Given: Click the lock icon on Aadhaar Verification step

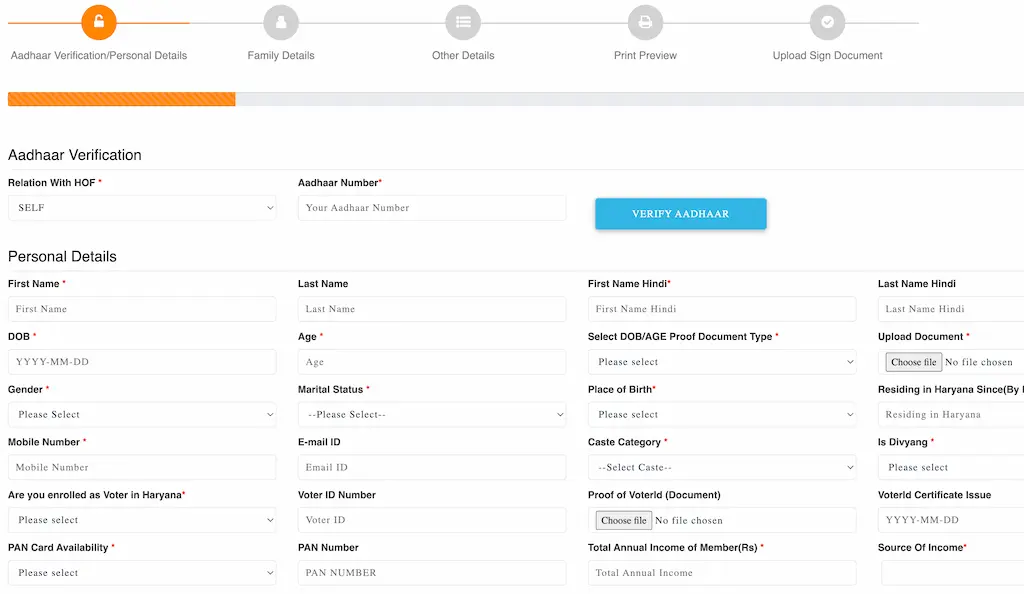Looking at the screenshot, I should coord(98,21).
